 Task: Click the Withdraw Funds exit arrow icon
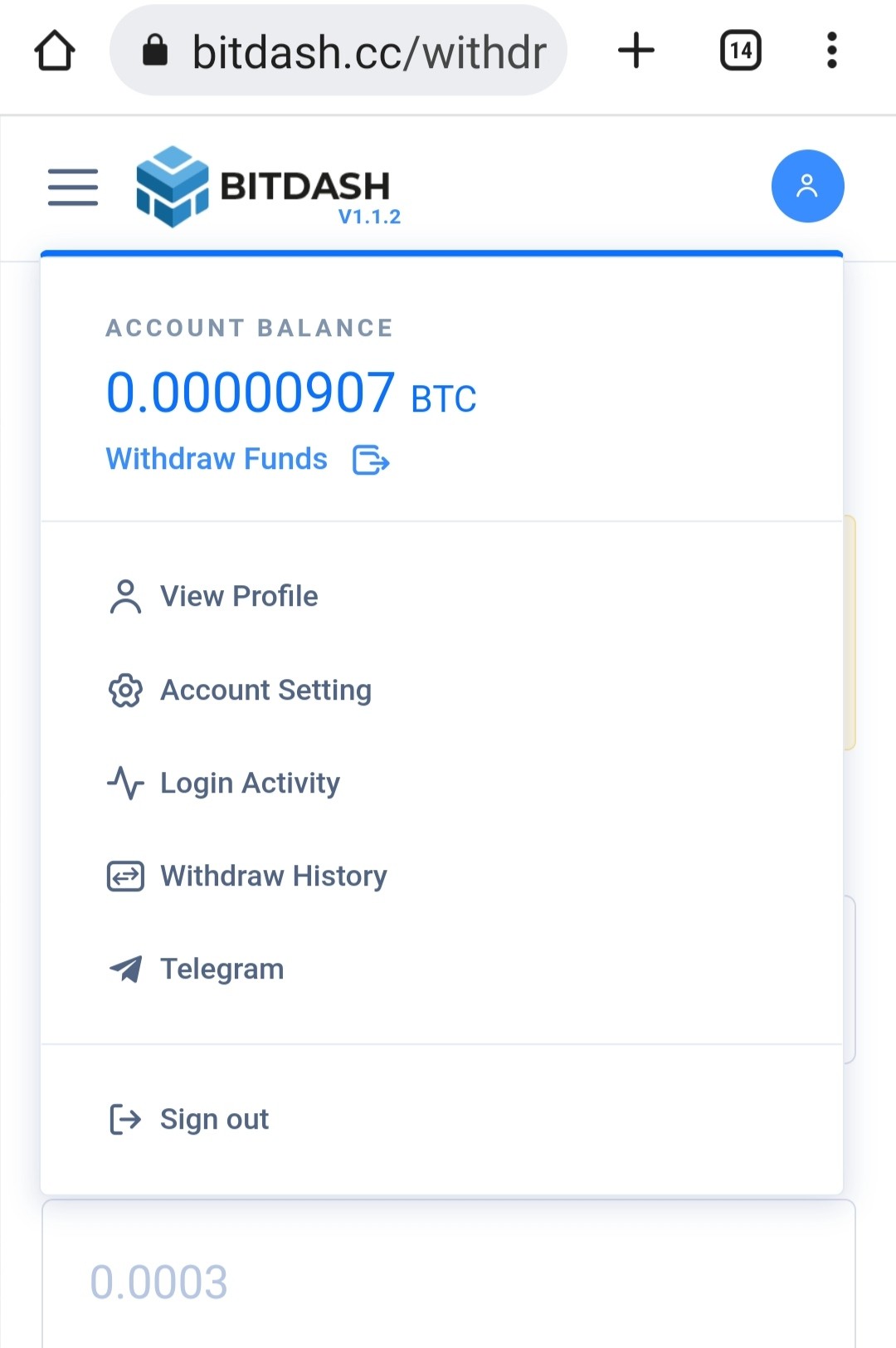(x=371, y=459)
